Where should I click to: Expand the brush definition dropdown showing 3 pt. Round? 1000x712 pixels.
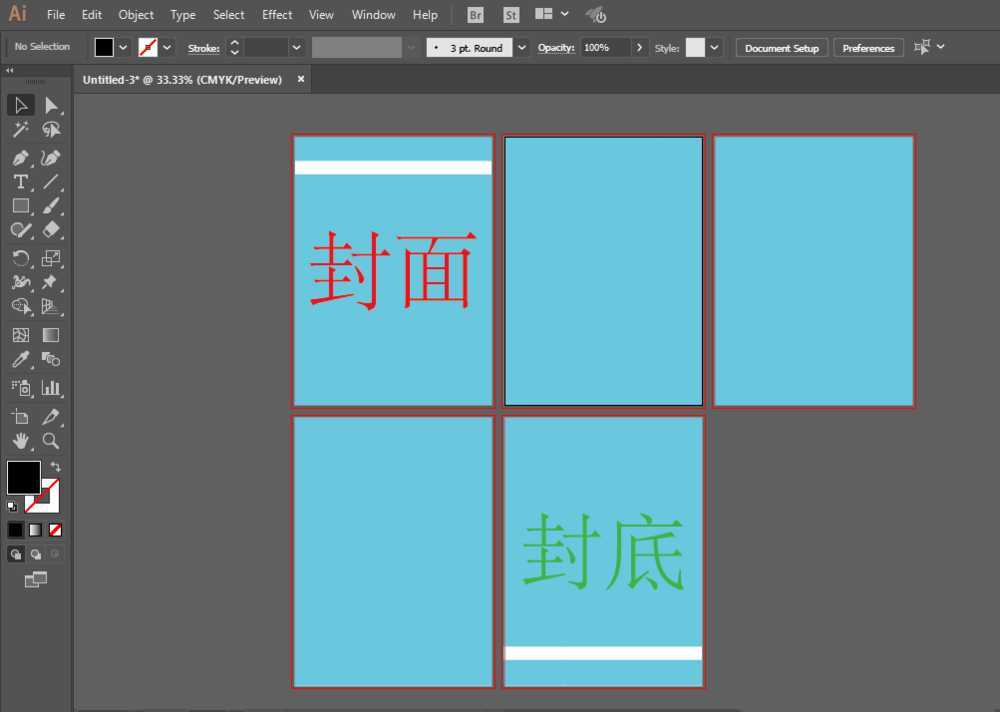tap(521, 47)
